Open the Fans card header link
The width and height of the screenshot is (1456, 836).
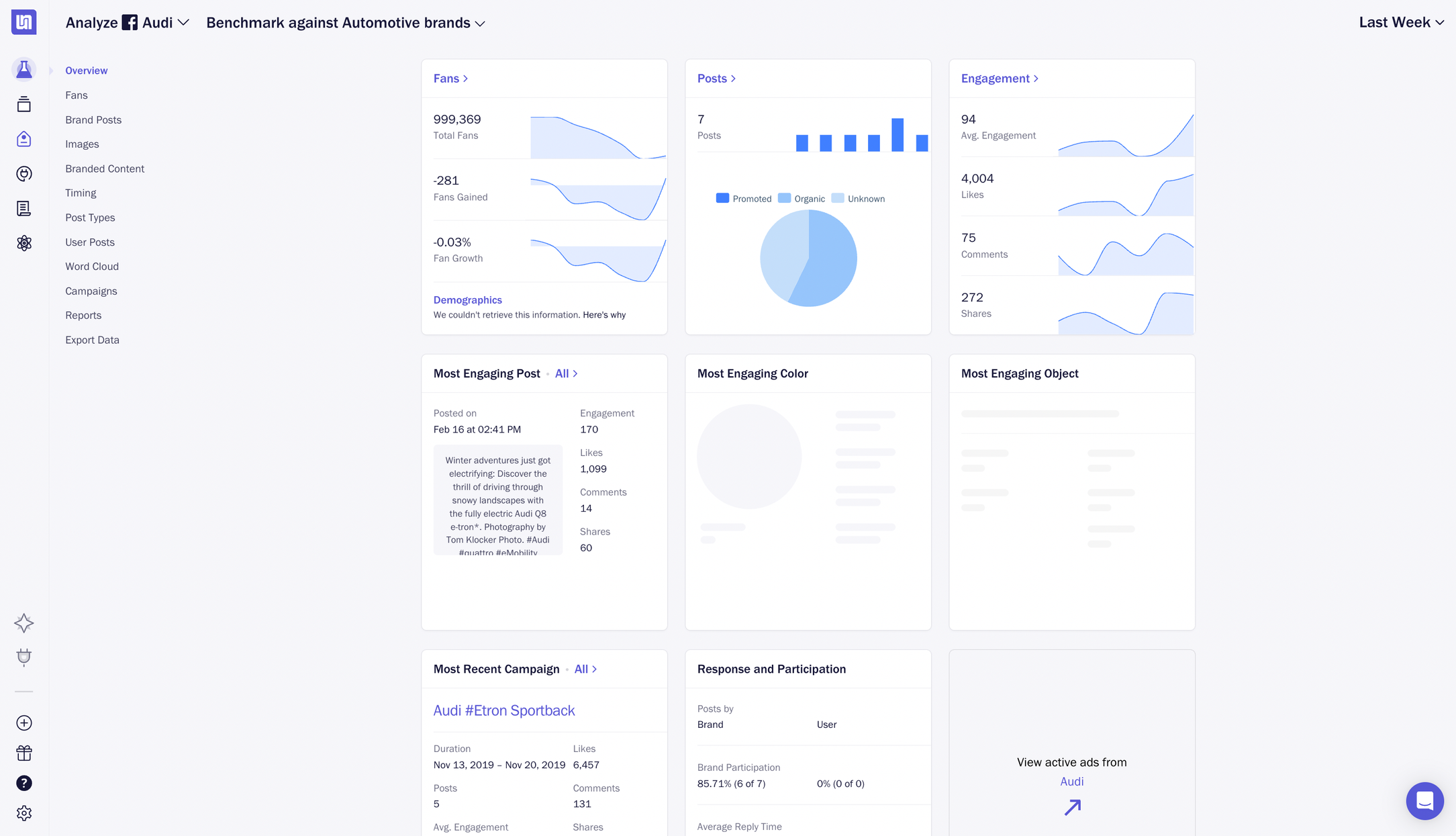(x=450, y=79)
